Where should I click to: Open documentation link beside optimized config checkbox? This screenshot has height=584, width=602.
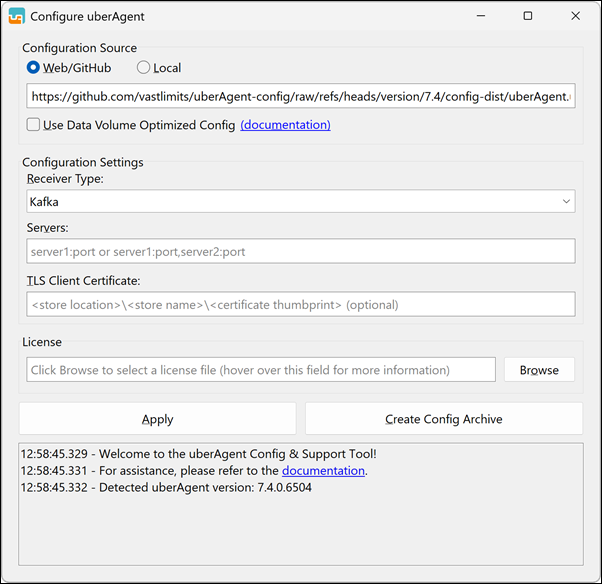pos(285,125)
